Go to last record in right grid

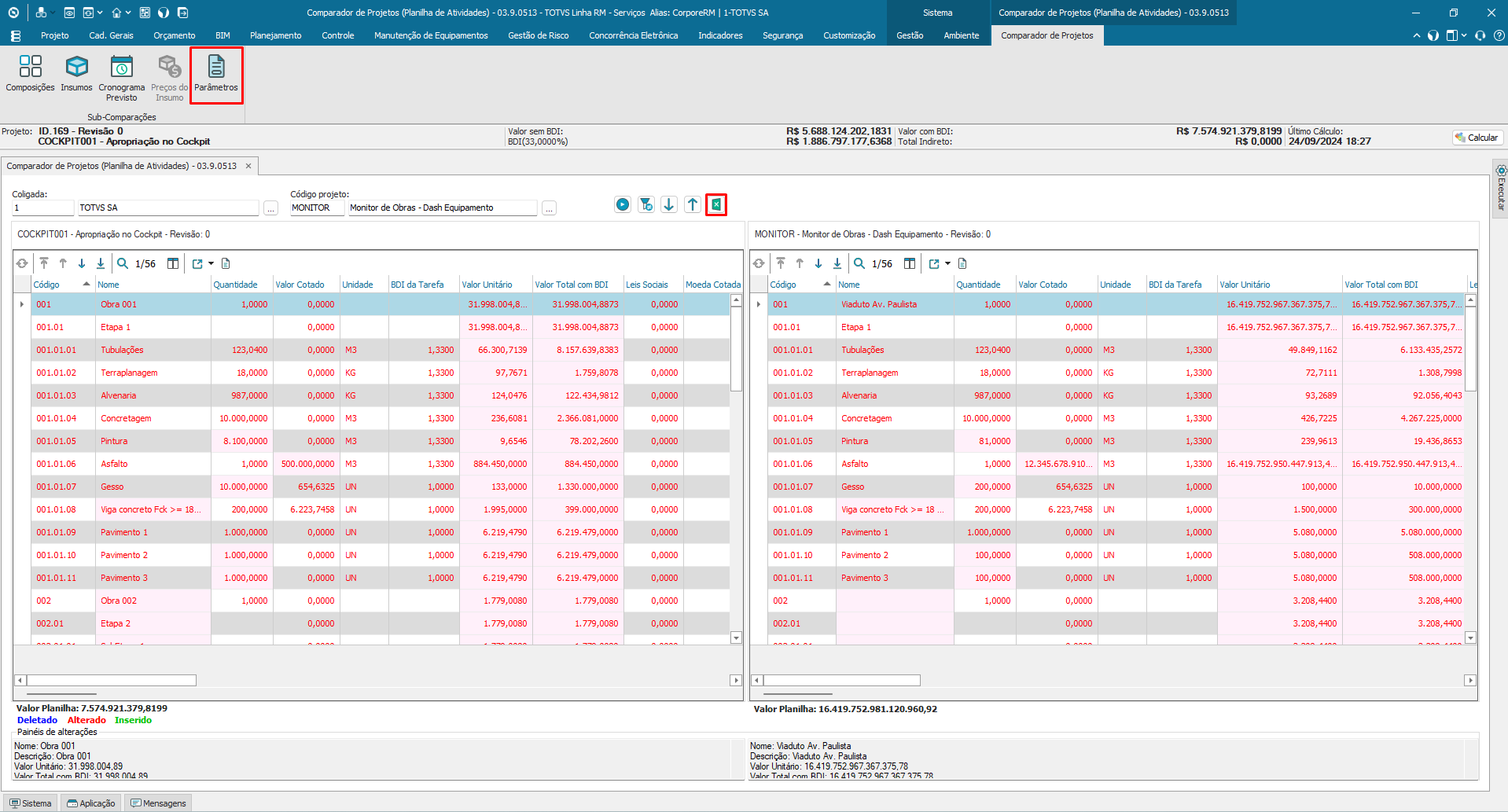pyautogui.click(x=837, y=263)
